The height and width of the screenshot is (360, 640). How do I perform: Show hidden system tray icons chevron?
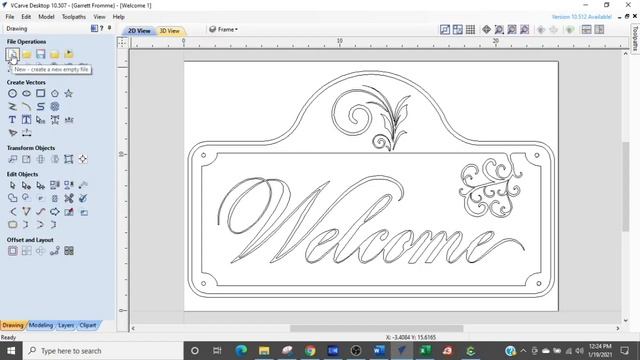tap(523, 351)
